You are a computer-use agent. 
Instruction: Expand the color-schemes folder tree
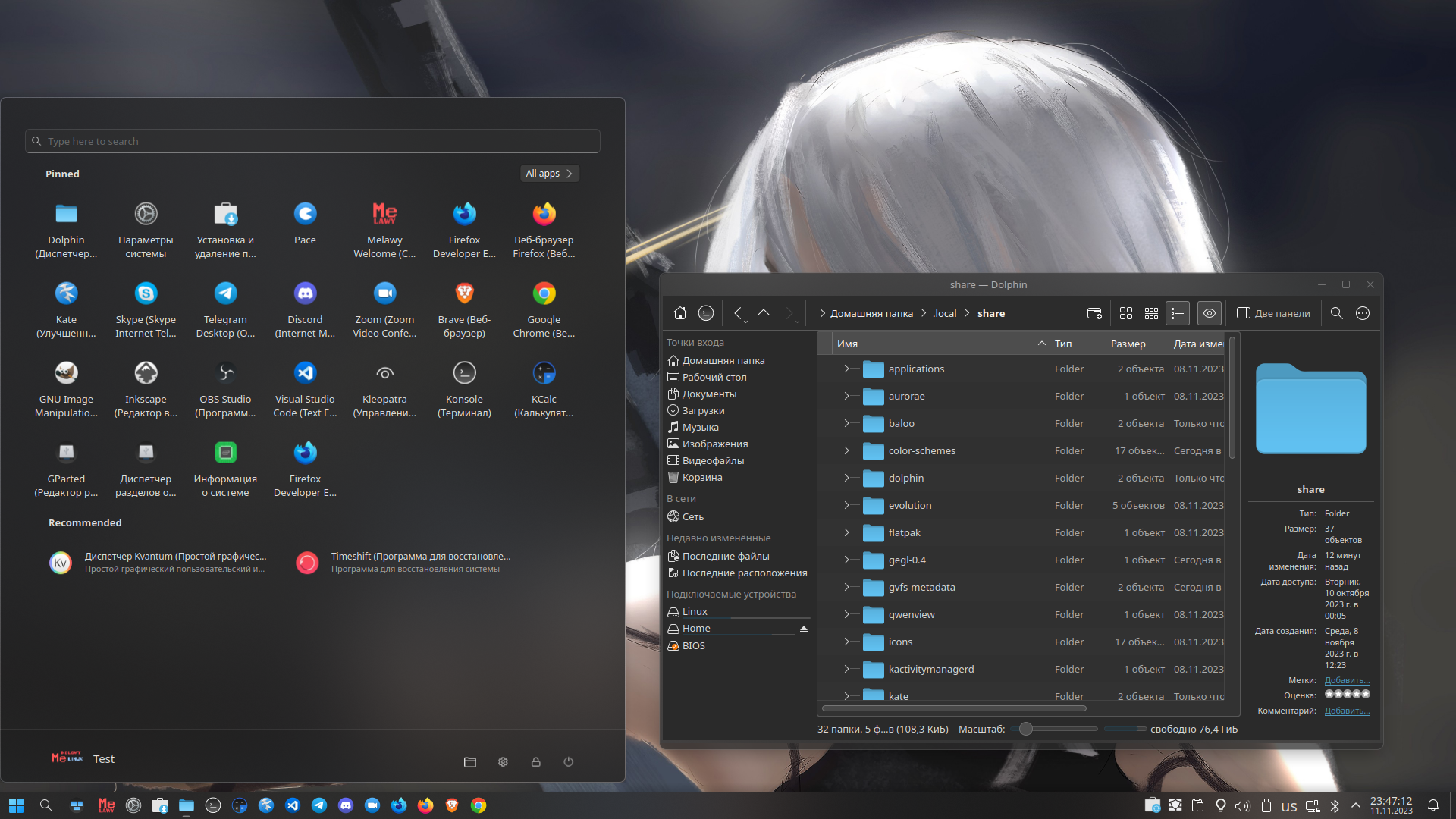coord(846,450)
